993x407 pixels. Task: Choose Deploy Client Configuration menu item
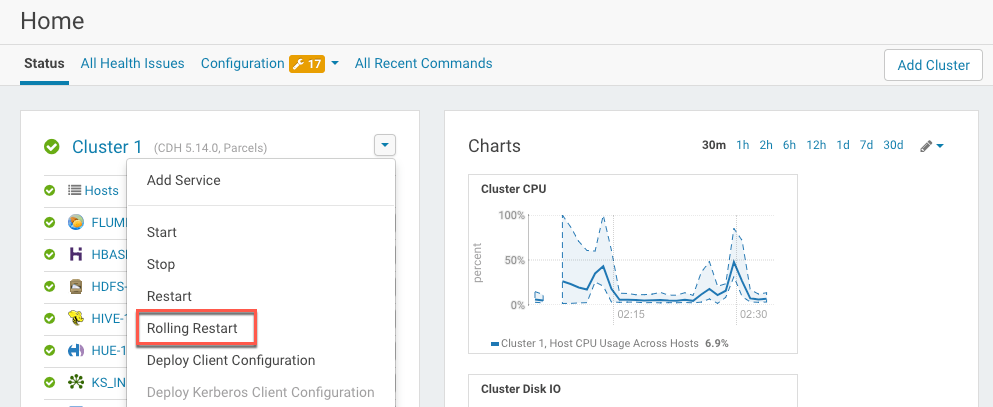231,360
